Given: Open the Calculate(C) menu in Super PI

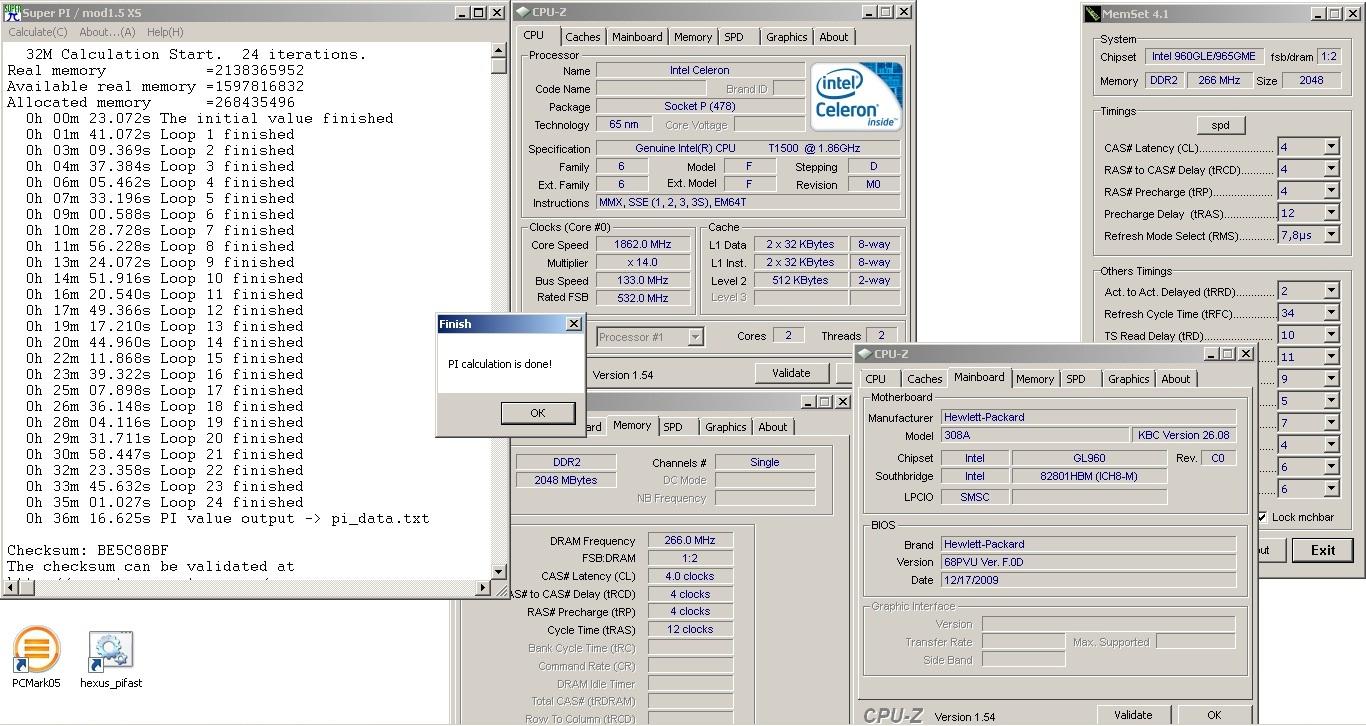Looking at the screenshot, I should 37,32.
